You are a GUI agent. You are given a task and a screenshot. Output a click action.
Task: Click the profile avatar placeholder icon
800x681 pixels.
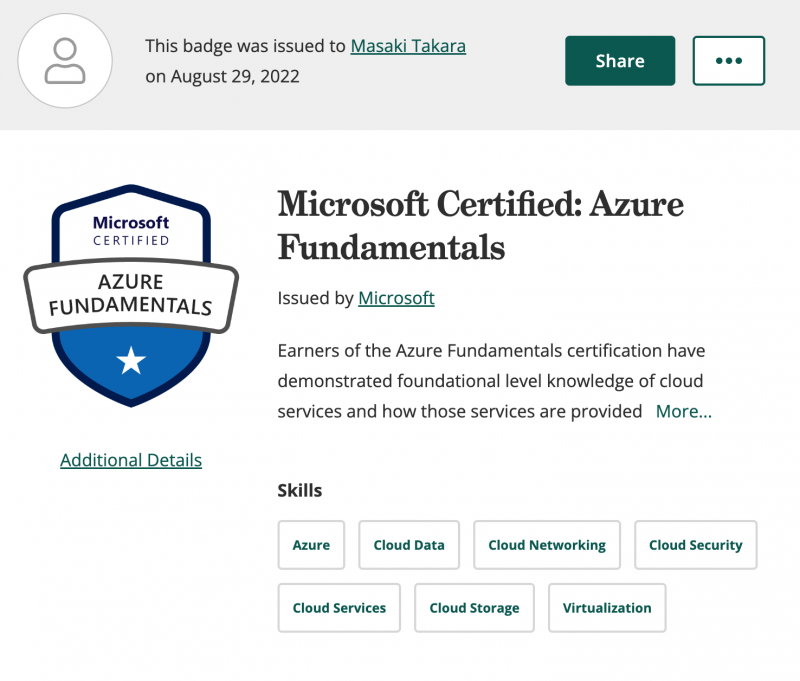click(x=66, y=61)
